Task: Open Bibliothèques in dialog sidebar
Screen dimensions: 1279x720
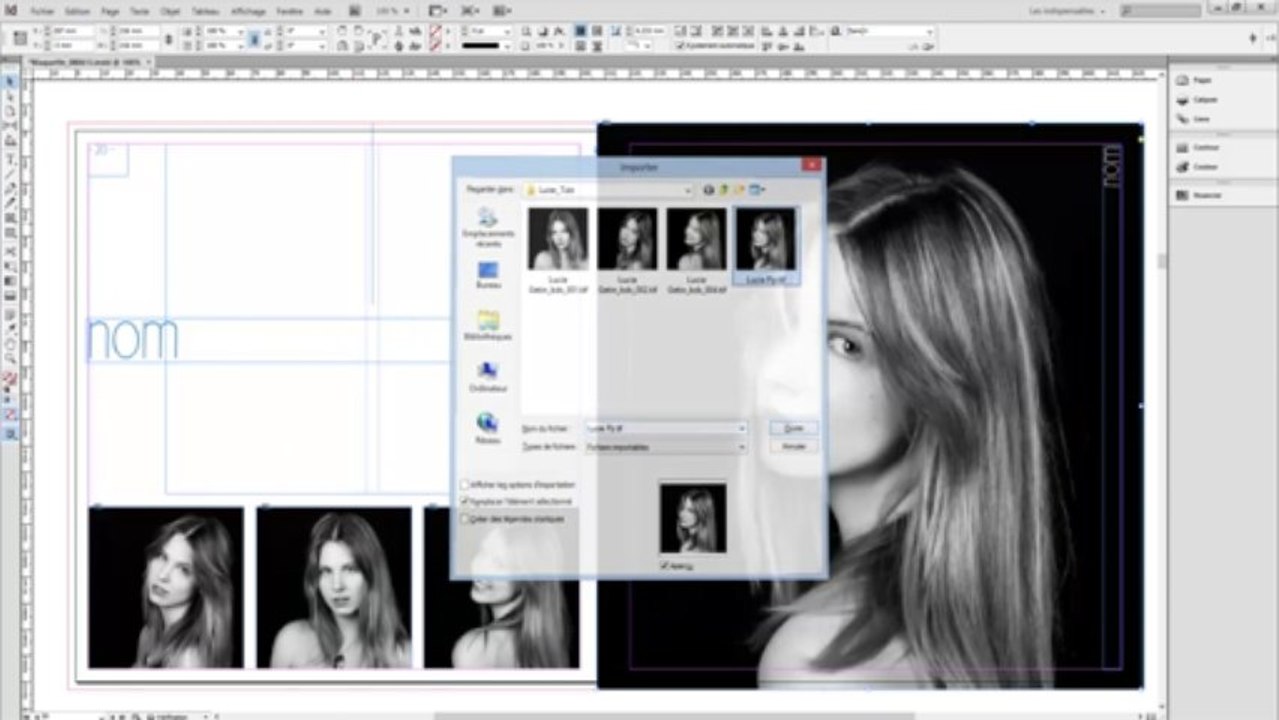Action: click(487, 327)
